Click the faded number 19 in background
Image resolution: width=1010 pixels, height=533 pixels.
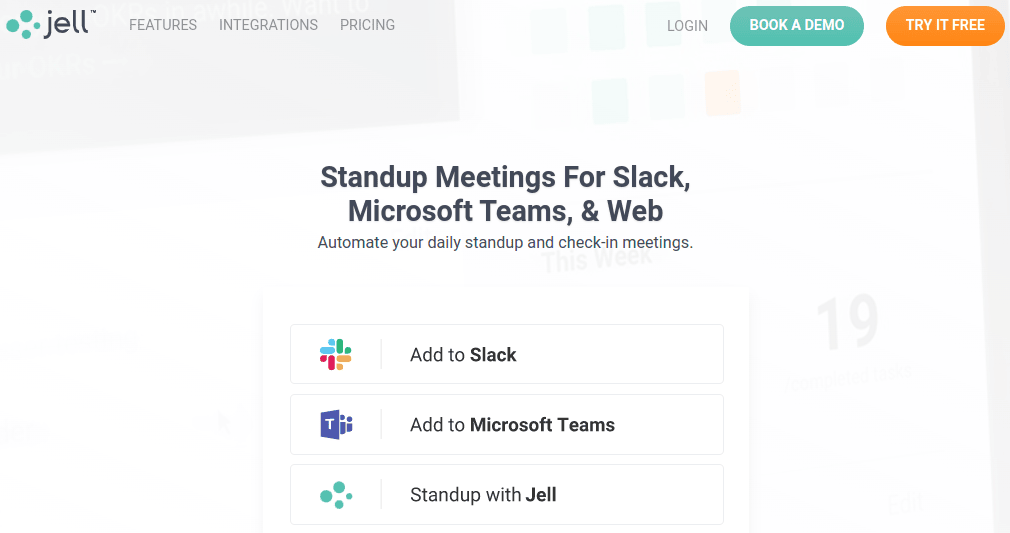pos(847,322)
